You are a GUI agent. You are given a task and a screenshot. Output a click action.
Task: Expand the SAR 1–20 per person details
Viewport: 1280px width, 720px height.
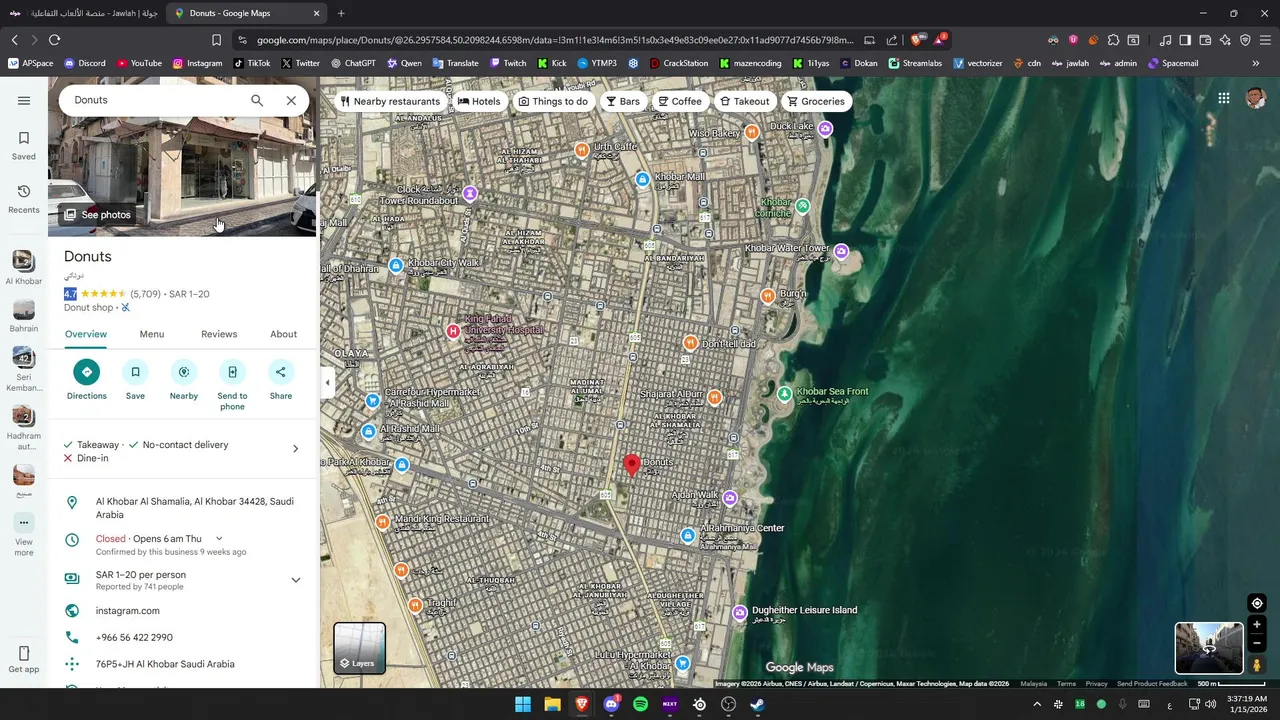[295, 580]
